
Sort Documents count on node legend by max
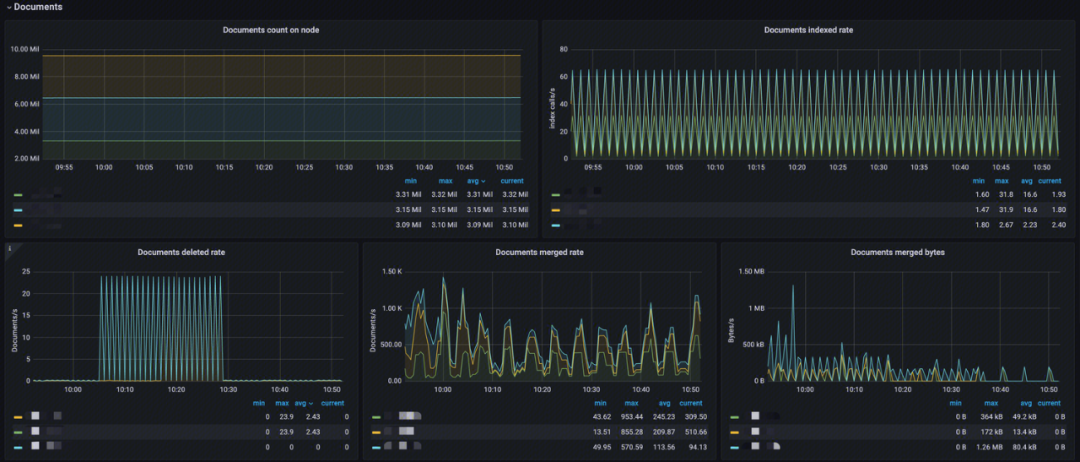click(x=444, y=181)
